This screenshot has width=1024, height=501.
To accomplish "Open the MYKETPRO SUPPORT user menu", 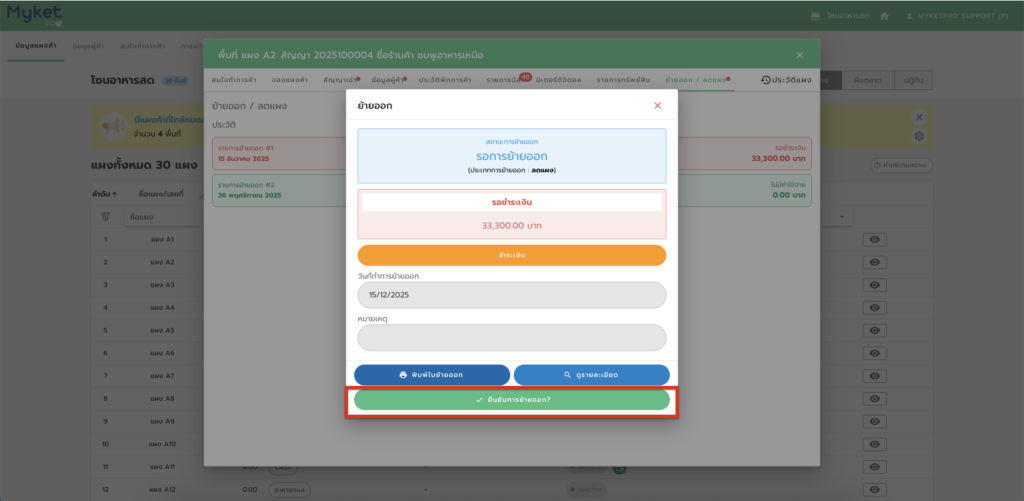I will coord(957,16).
